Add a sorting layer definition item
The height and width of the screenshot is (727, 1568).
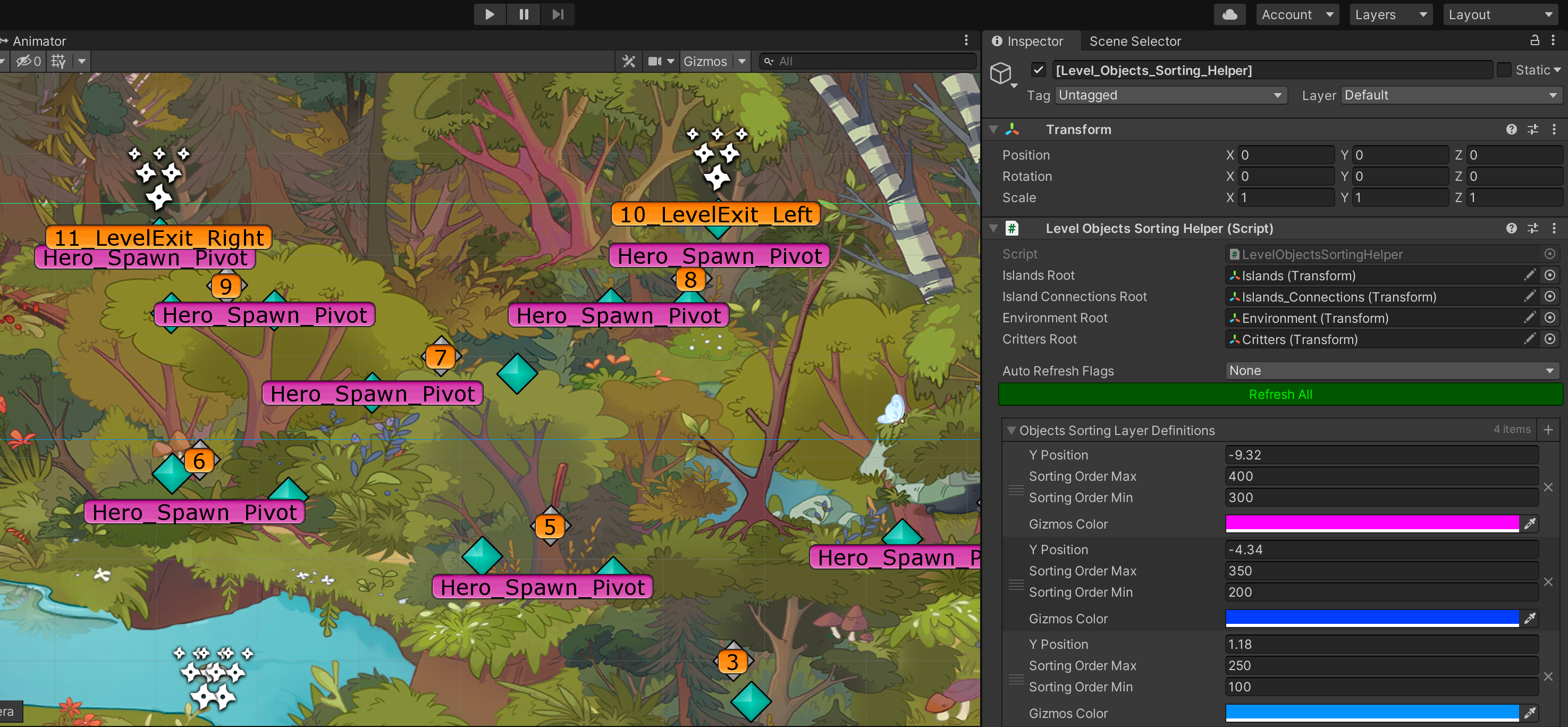coord(1548,430)
